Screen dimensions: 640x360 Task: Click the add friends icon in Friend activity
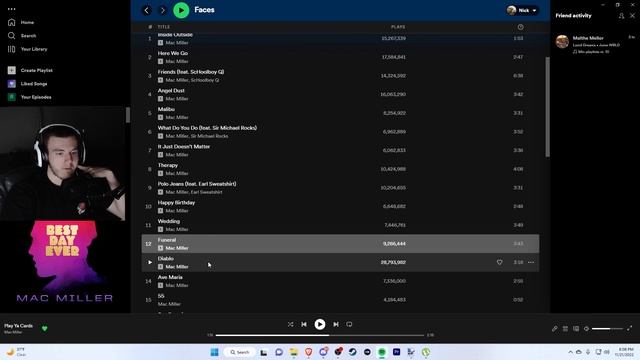tap(621, 16)
